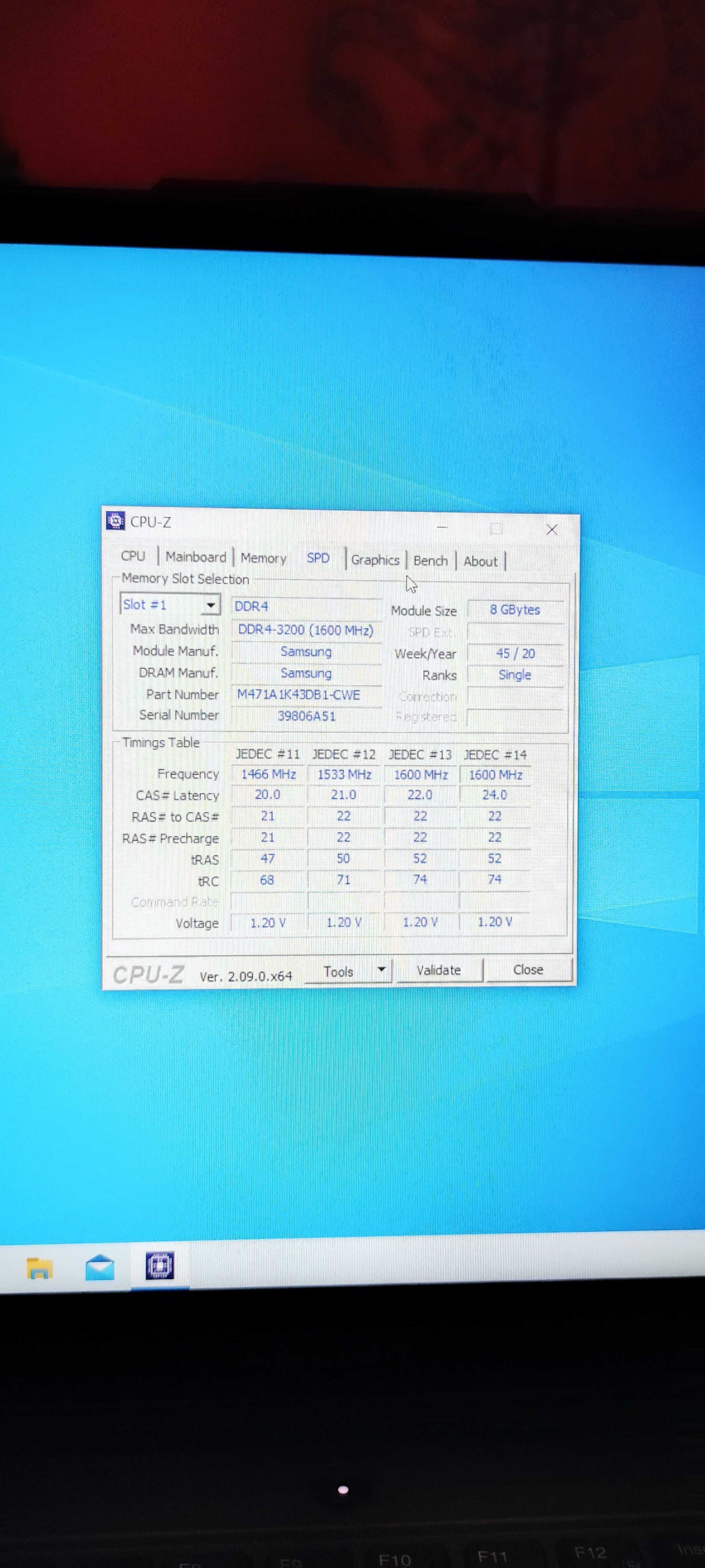Screen dimensions: 705x1568
Task: Select serial number 39806A51
Action: click(307, 717)
